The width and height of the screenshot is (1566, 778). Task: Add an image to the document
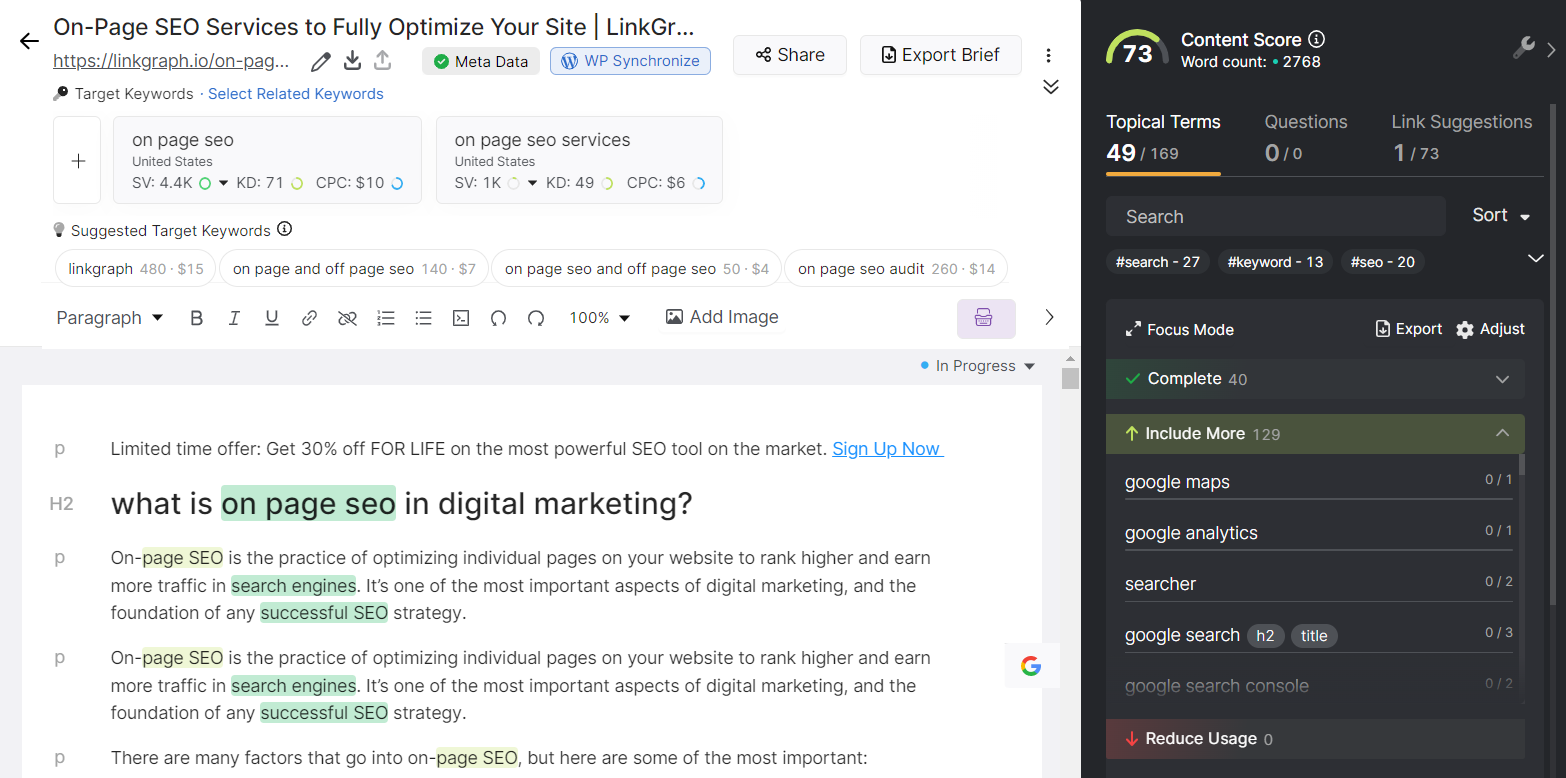tap(722, 317)
